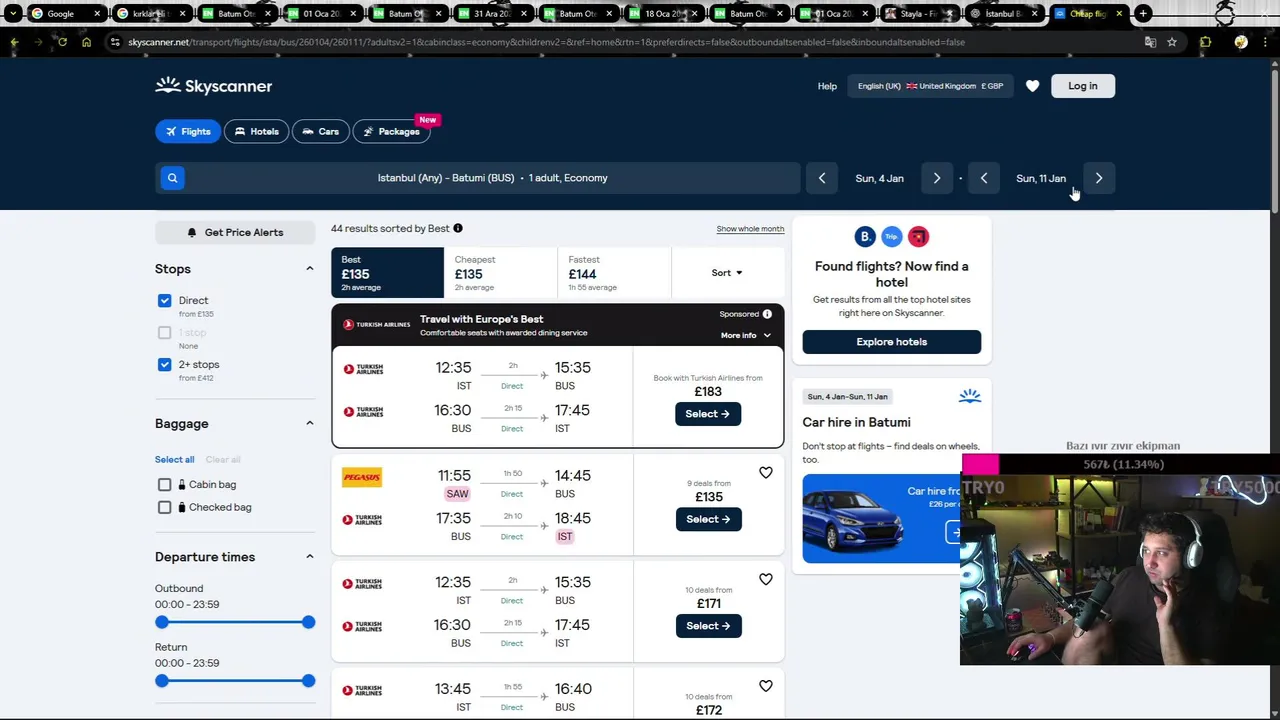Go to previous outbound date before Sun, 4 Jan

click(x=822, y=178)
